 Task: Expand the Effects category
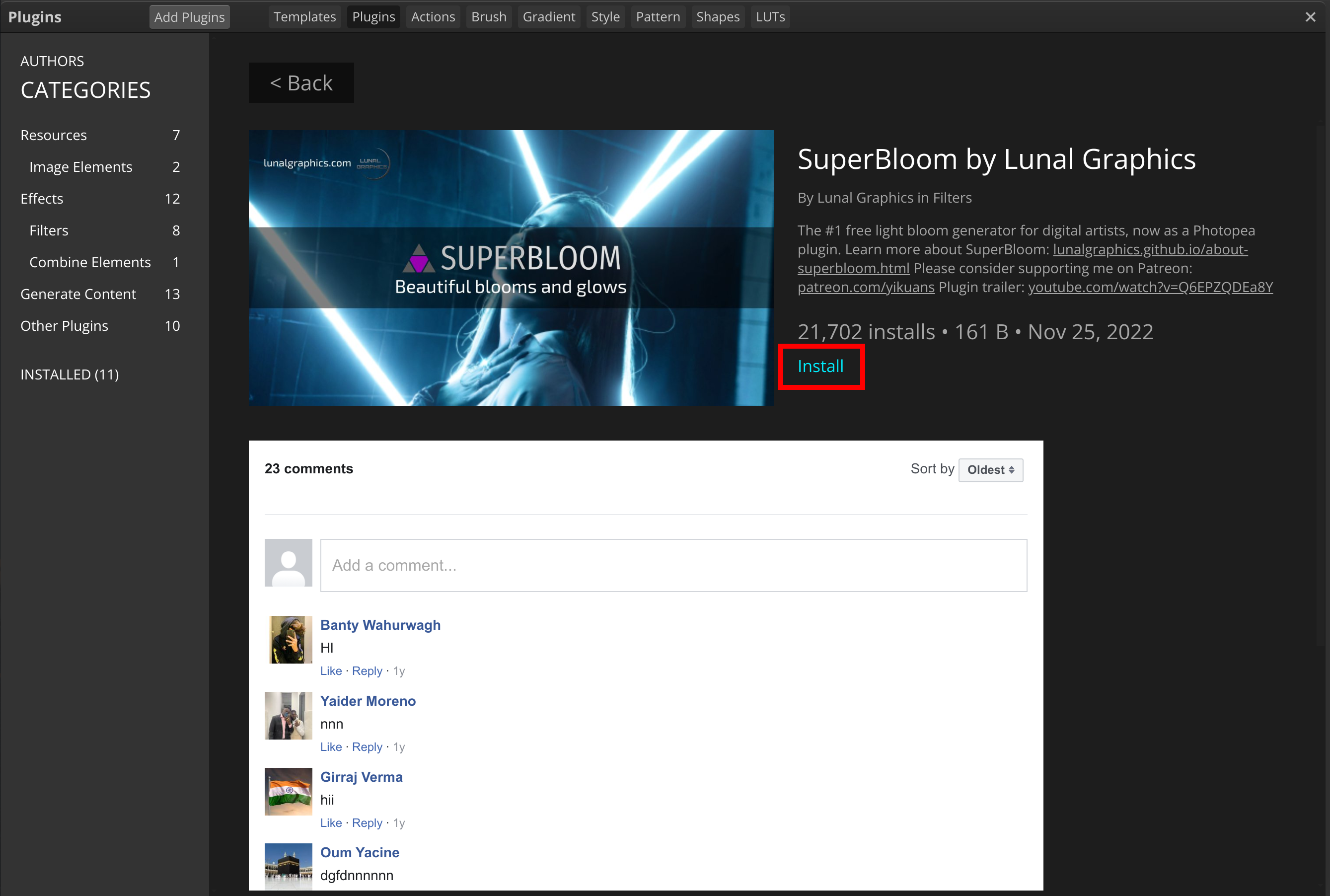[42, 199]
